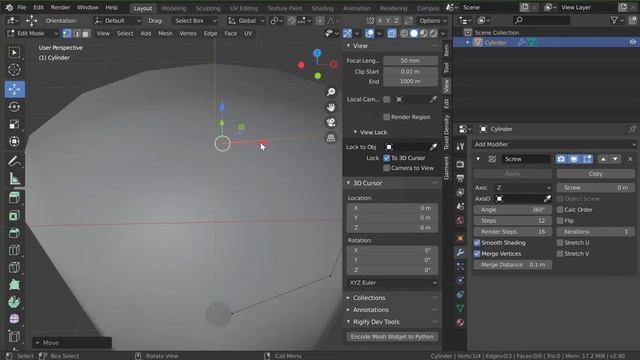This screenshot has width=640, height=360.
Task: Enable Flip checkbox in Screw modifier
Action: pos(560,221)
